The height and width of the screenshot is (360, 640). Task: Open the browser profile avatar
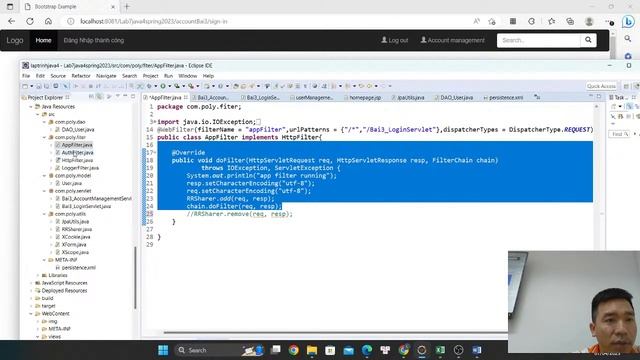(589, 21)
